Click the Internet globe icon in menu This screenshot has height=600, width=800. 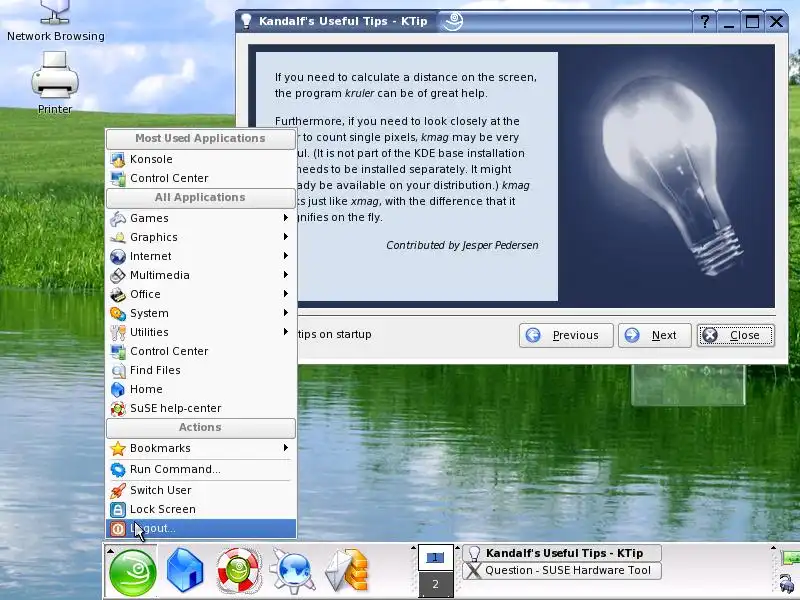(x=118, y=256)
